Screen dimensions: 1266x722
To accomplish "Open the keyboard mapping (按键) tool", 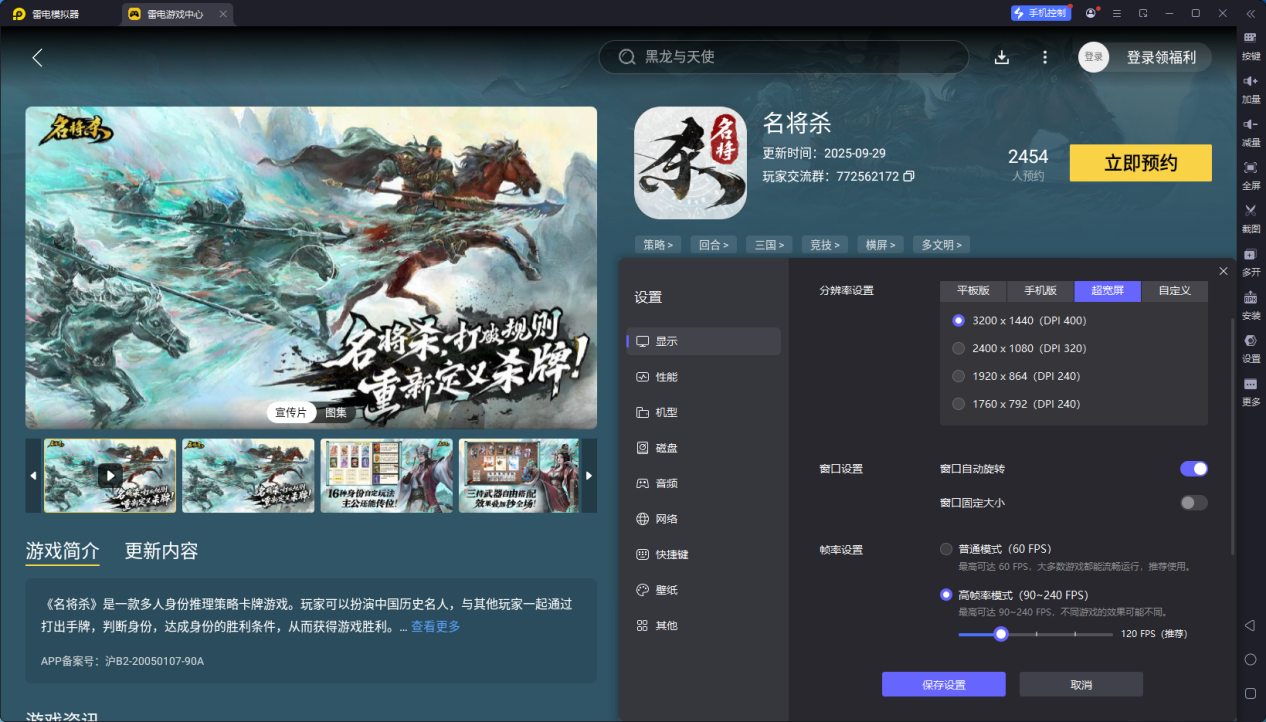I will click(x=1249, y=47).
